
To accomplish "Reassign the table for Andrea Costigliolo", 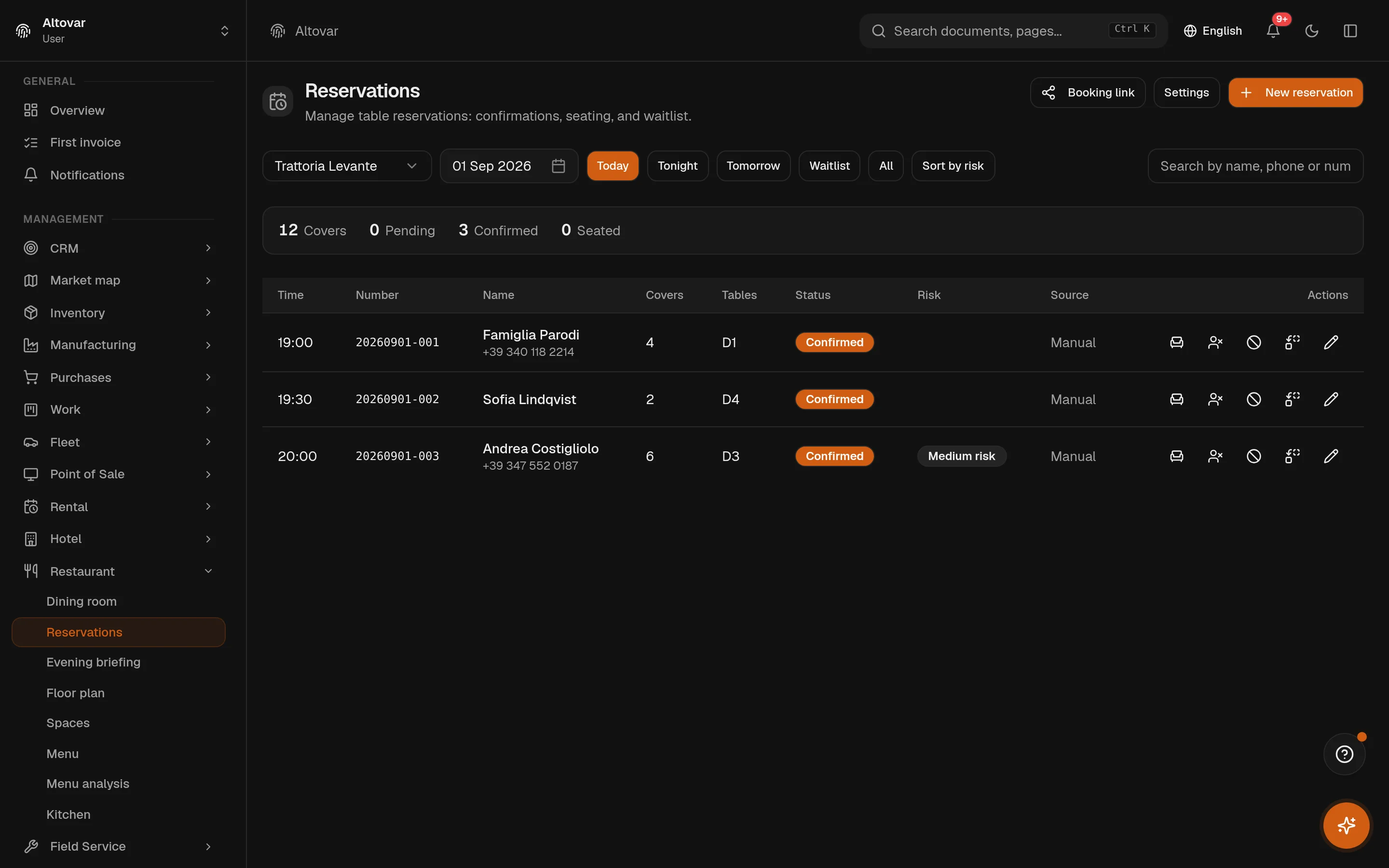I will pyautogui.click(x=1293, y=456).
